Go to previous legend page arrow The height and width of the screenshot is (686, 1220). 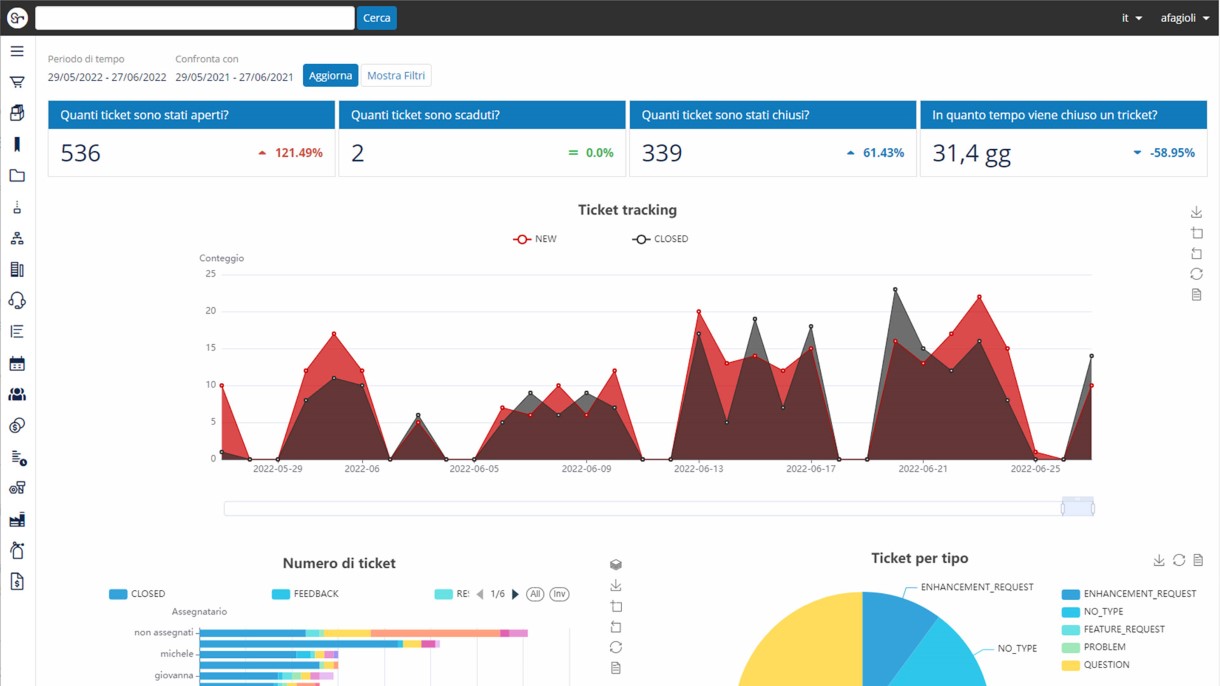(x=480, y=594)
